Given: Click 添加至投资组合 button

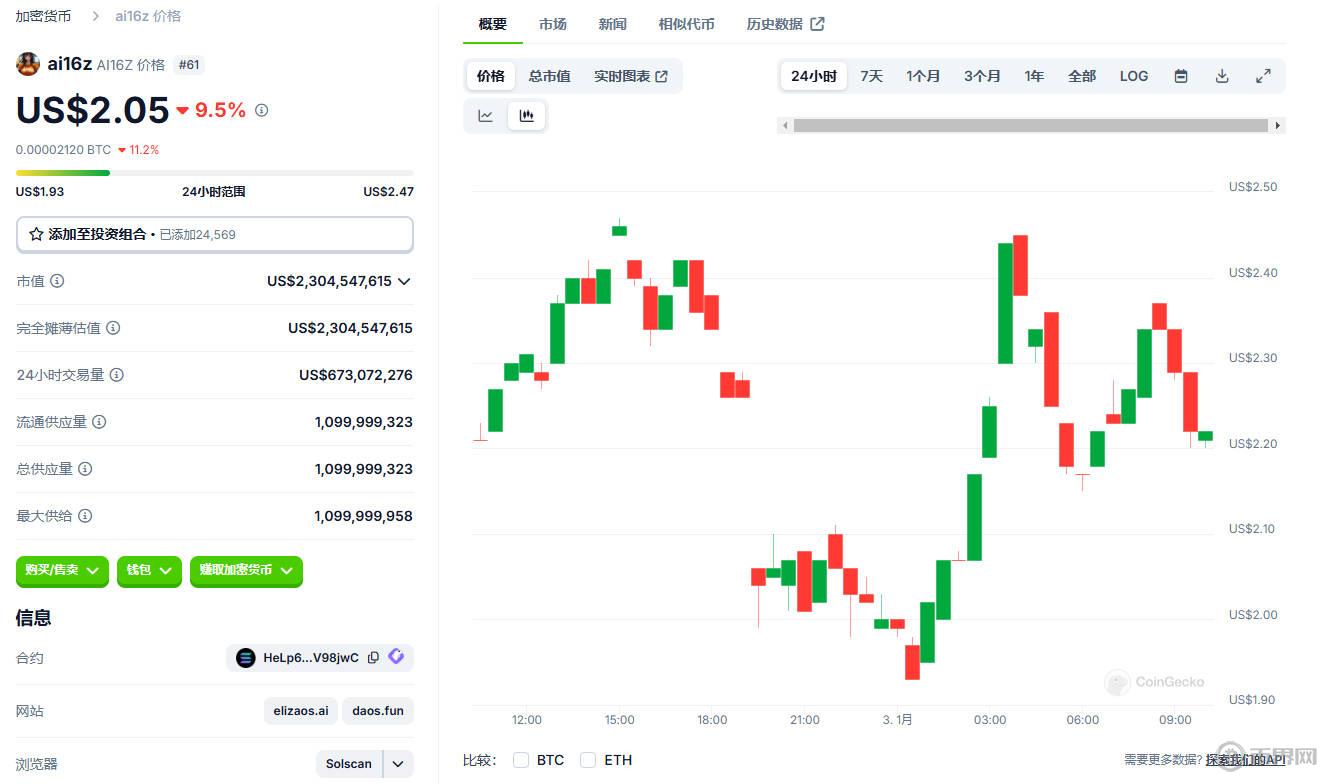Looking at the screenshot, I should (x=214, y=234).
